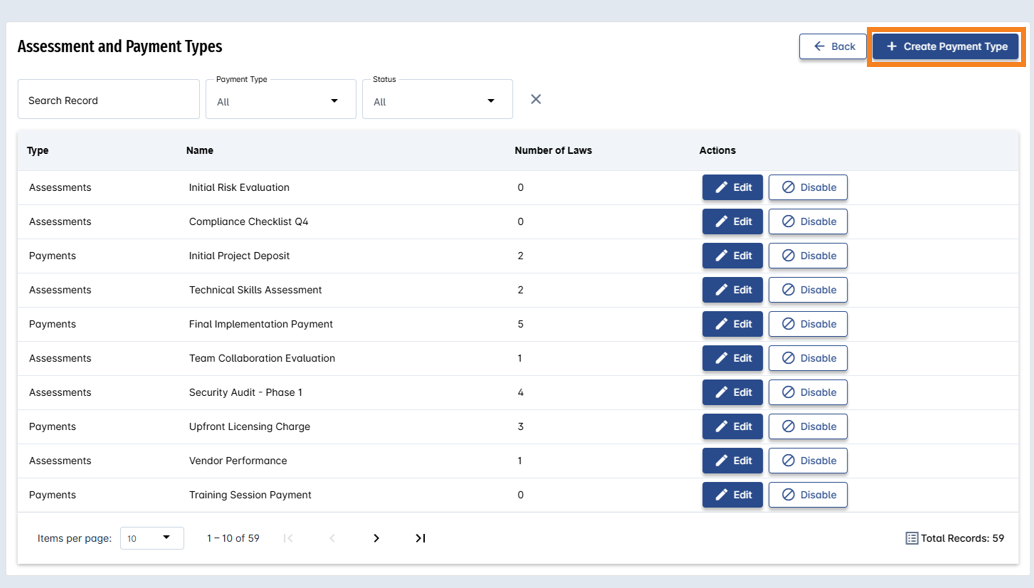Edit Compliance Checklist Q4 row

[x=732, y=221]
